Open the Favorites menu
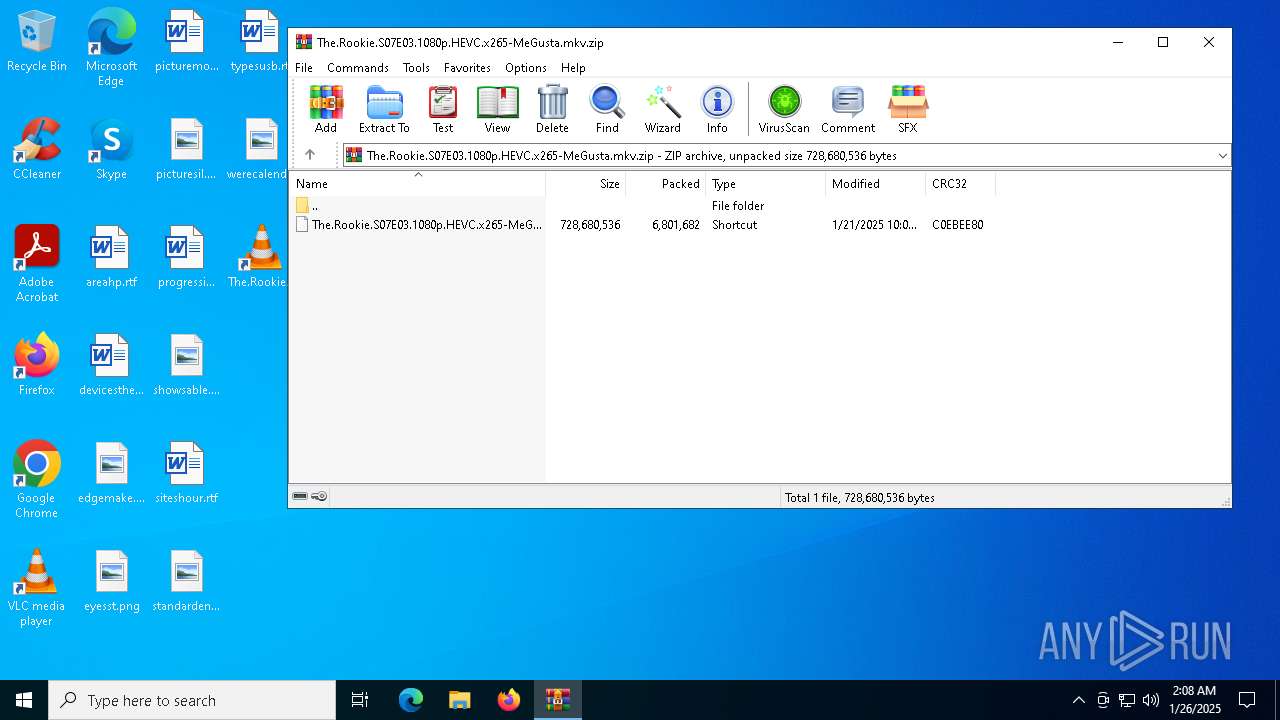 point(467,68)
